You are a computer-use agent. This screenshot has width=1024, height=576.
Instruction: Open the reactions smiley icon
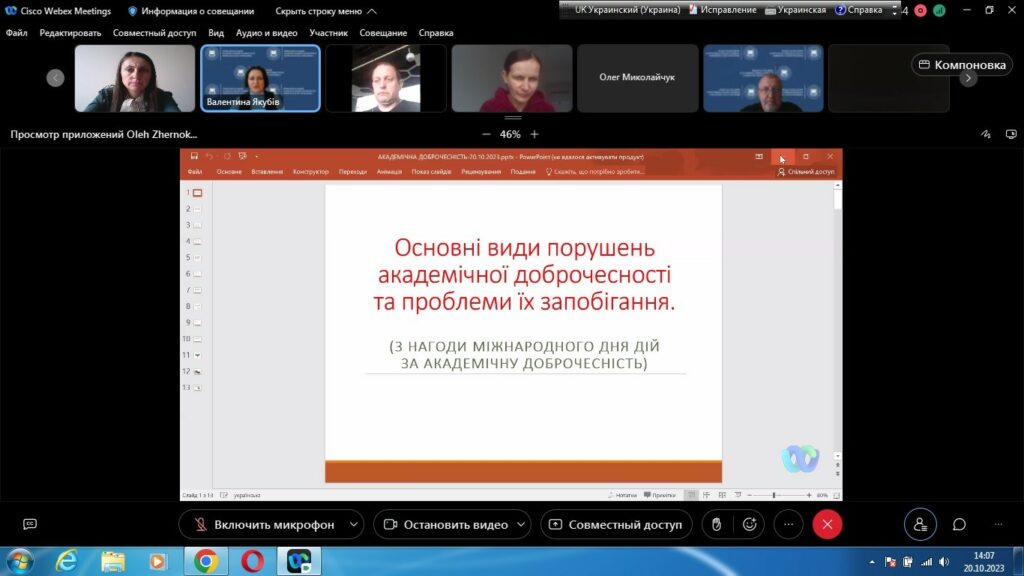point(749,525)
